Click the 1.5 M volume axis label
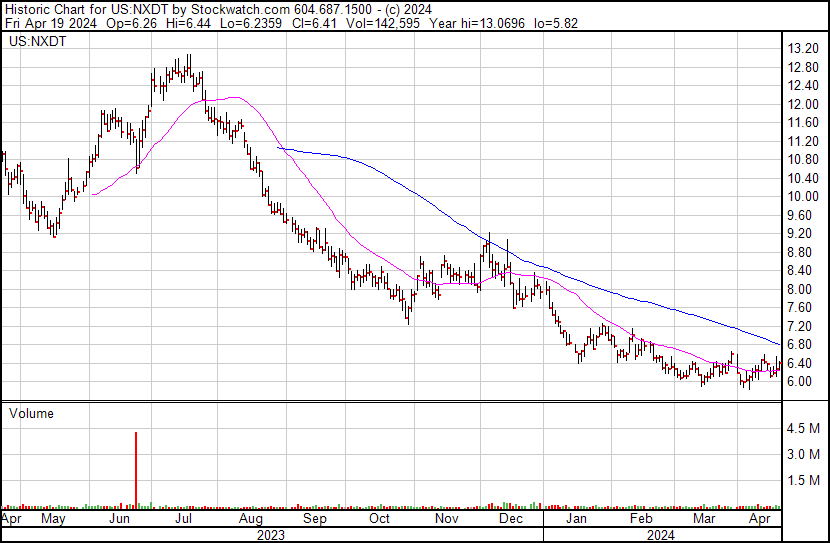This screenshot has width=830, height=543. [x=805, y=481]
